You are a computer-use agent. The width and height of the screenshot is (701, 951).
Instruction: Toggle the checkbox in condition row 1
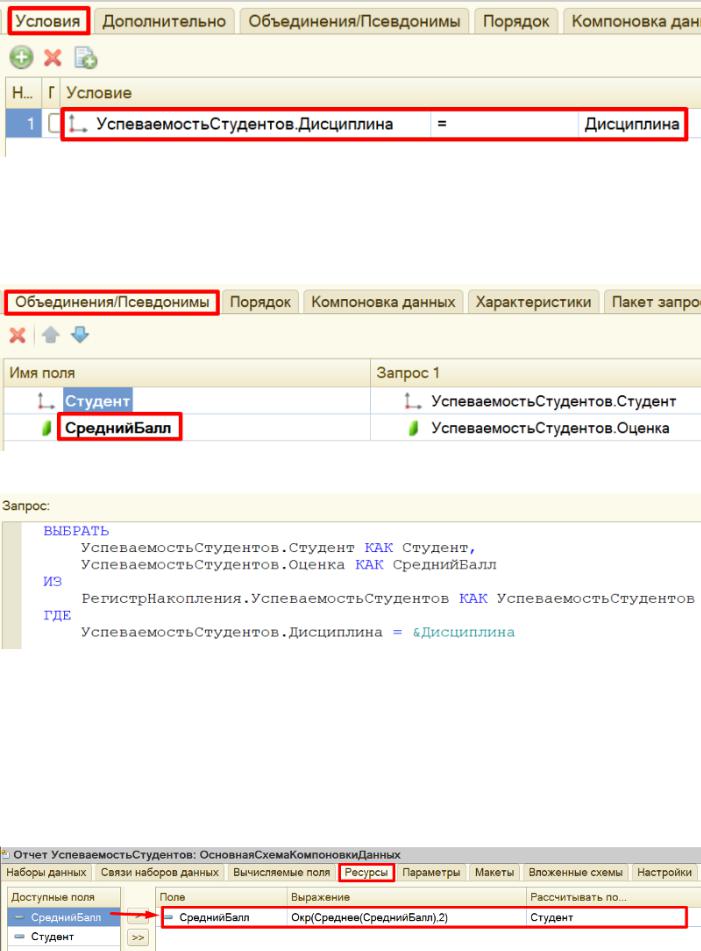coord(54,125)
